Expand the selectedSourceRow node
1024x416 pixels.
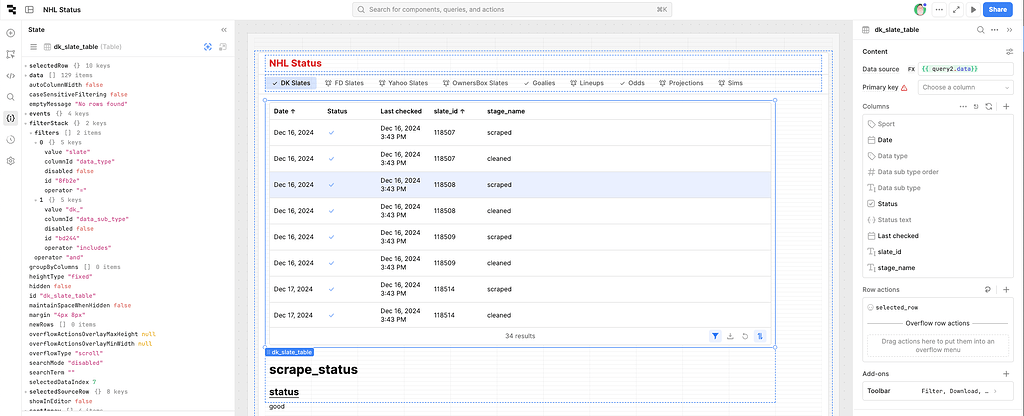coord(25,392)
